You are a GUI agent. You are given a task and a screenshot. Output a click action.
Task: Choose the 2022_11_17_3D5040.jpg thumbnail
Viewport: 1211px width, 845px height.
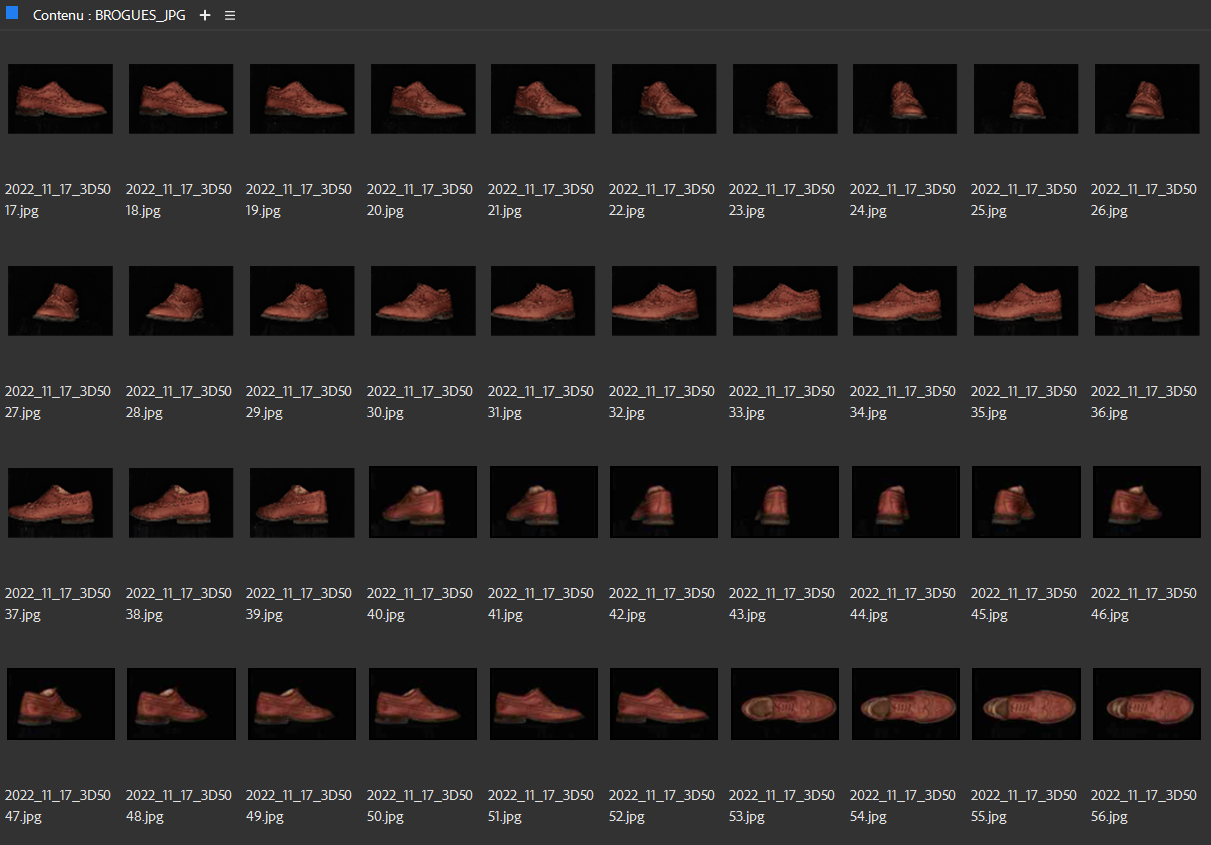coord(422,503)
